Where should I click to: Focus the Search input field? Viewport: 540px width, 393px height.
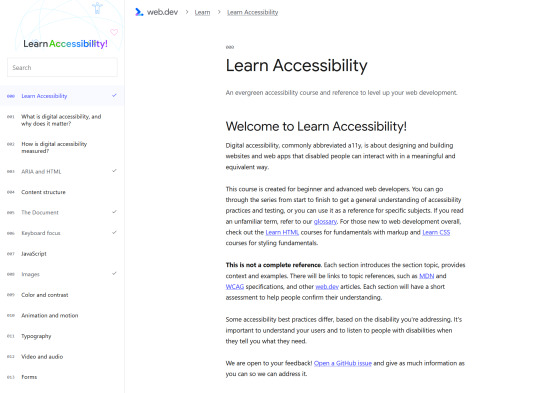62,68
